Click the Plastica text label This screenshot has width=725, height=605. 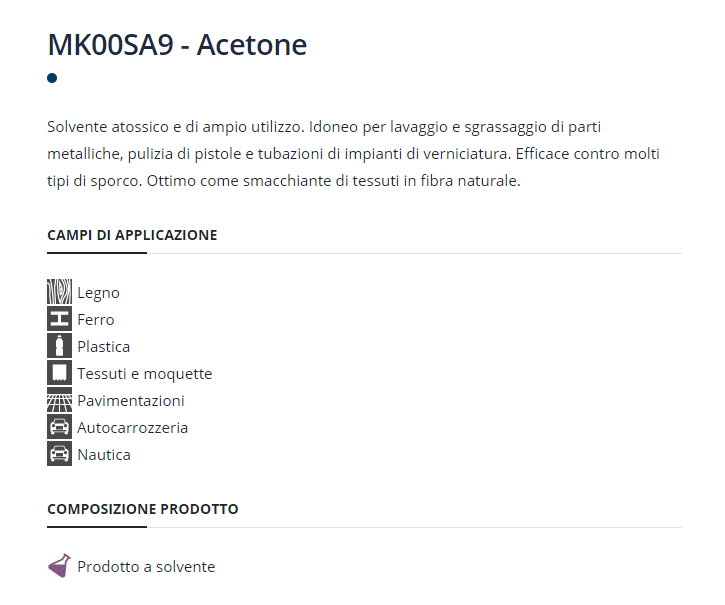tap(103, 347)
